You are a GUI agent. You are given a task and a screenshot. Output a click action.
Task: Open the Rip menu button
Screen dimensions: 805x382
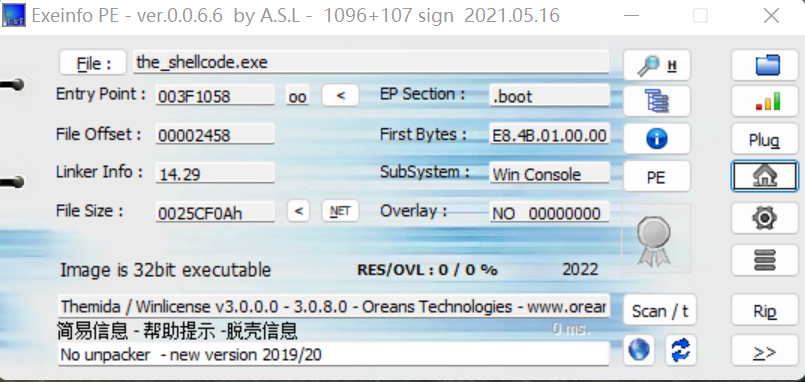(x=765, y=310)
